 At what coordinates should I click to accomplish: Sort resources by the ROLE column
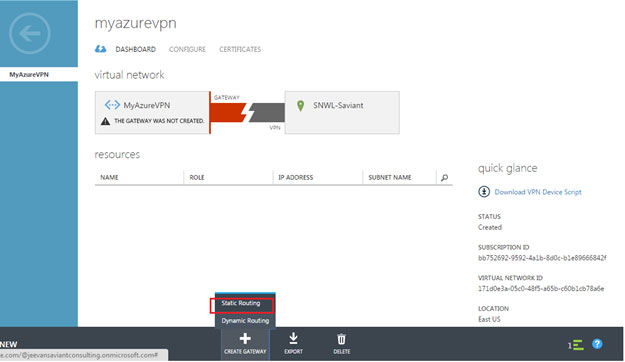click(197, 177)
